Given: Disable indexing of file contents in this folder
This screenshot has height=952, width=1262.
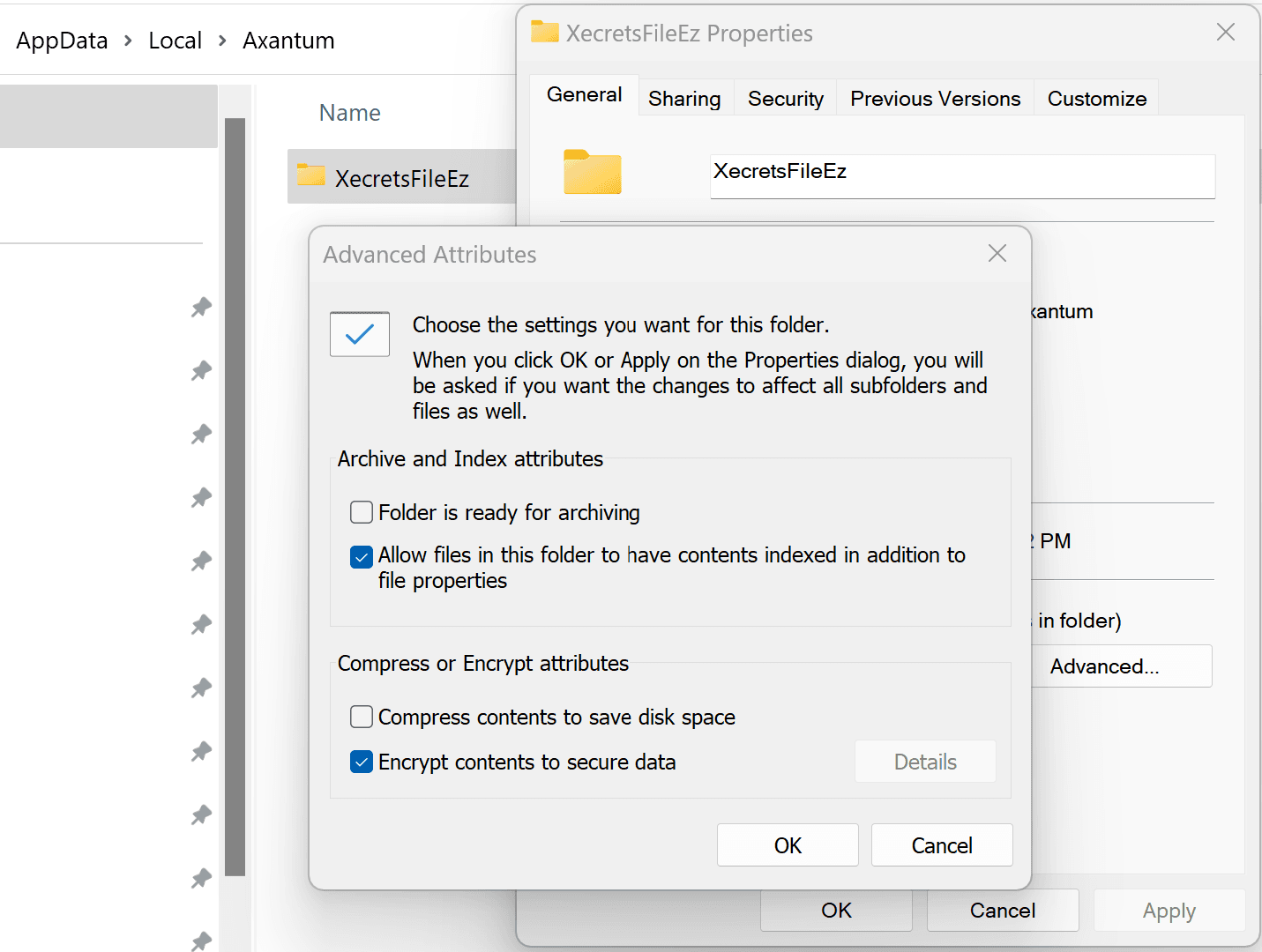Looking at the screenshot, I should (361, 556).
